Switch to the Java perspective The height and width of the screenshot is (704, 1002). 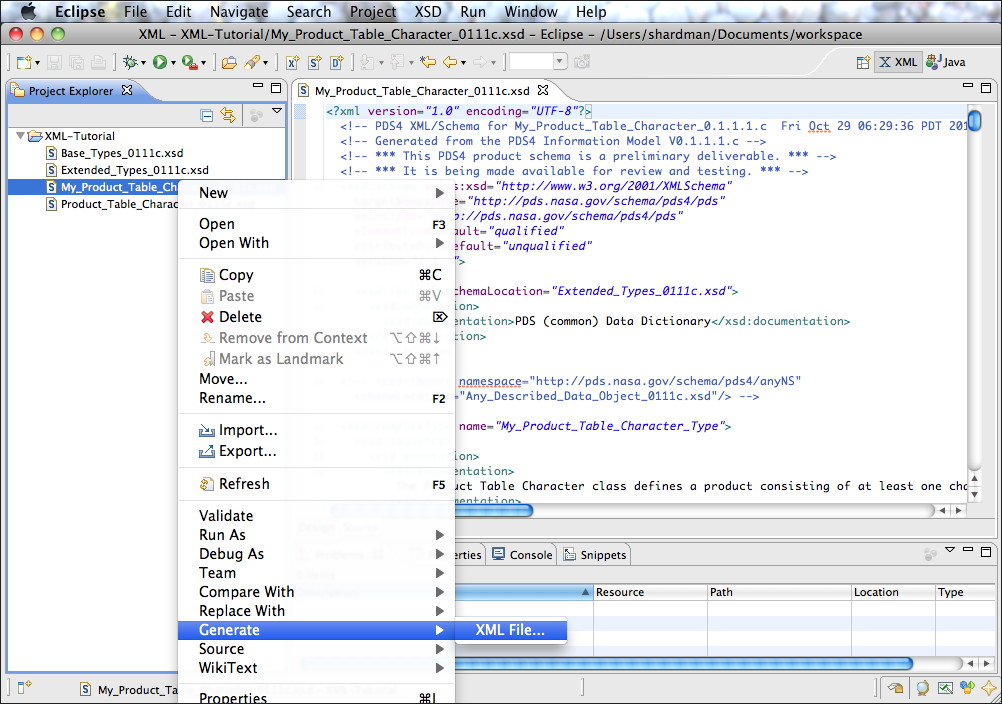(x=946, y=62)
